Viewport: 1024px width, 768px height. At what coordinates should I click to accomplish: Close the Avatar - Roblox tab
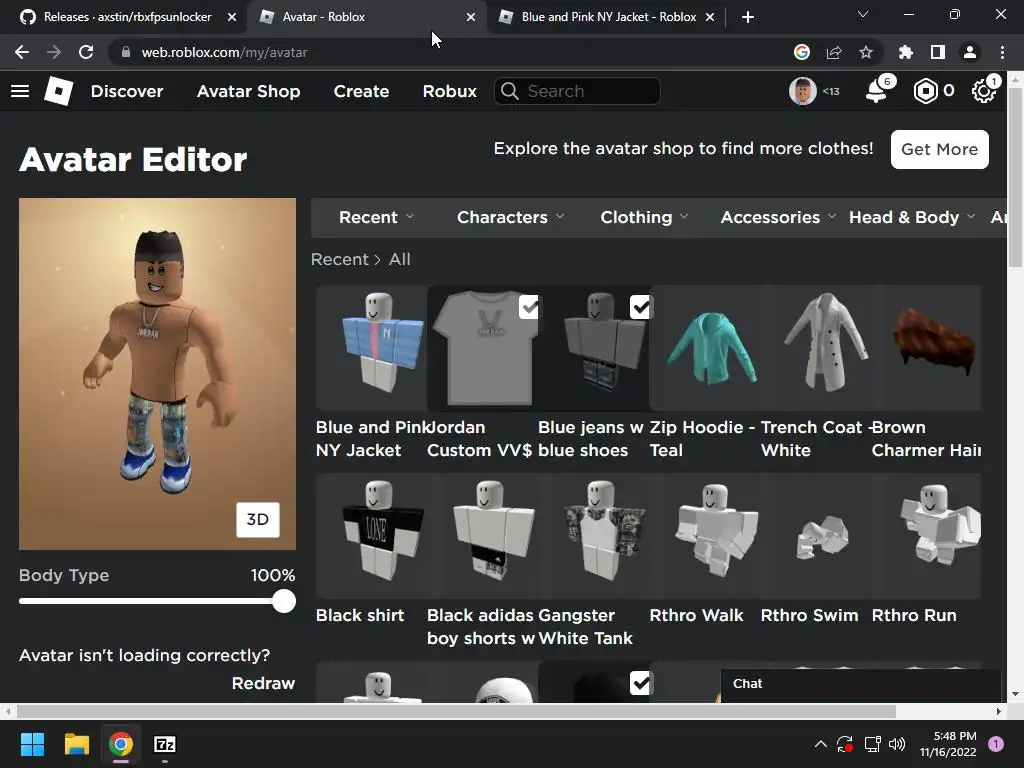(471, 17)
